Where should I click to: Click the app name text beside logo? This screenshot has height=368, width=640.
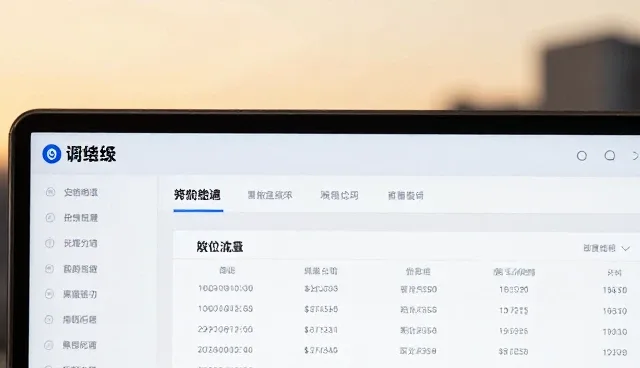91,154
